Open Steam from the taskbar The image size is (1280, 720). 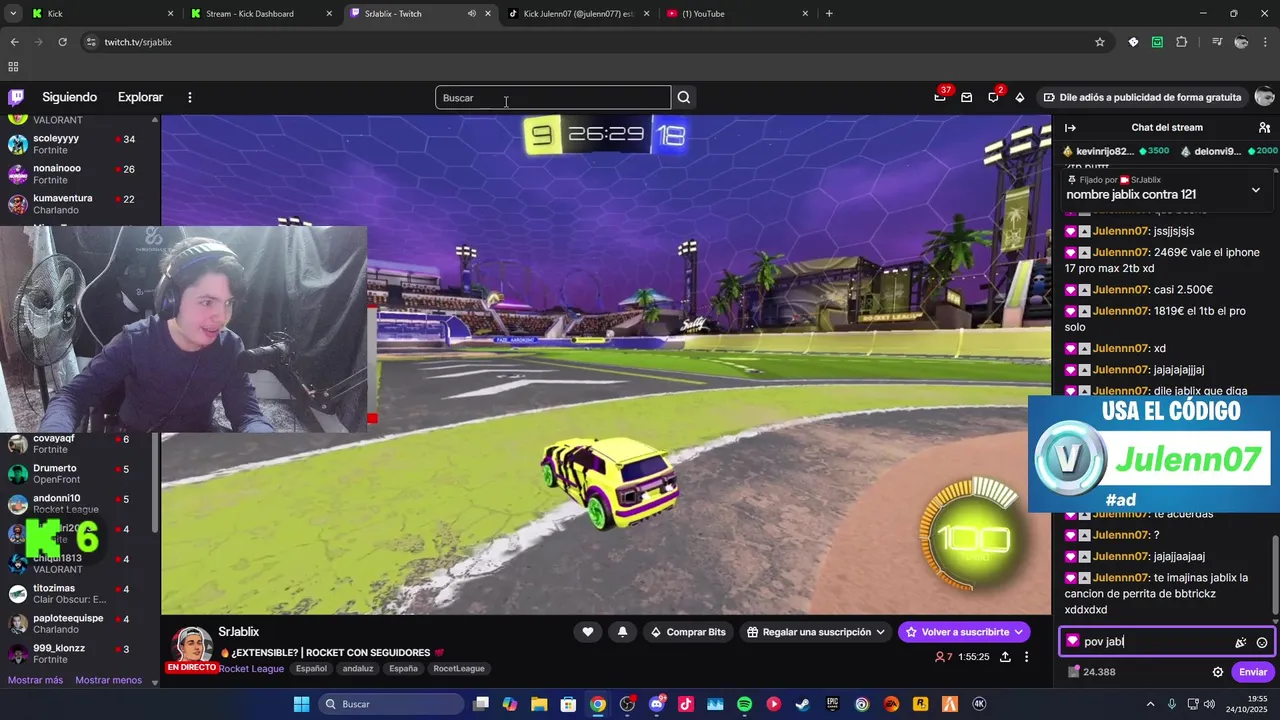point(803,704)
